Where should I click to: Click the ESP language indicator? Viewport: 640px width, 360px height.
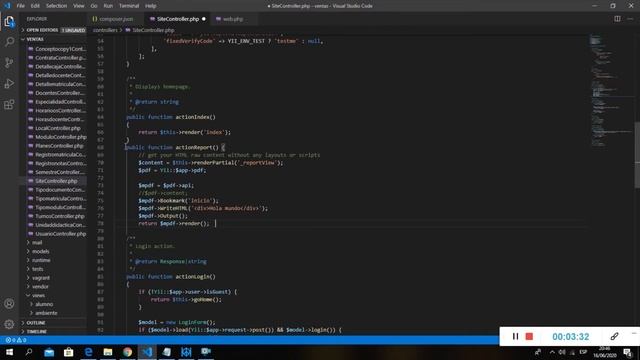point(583,352)
